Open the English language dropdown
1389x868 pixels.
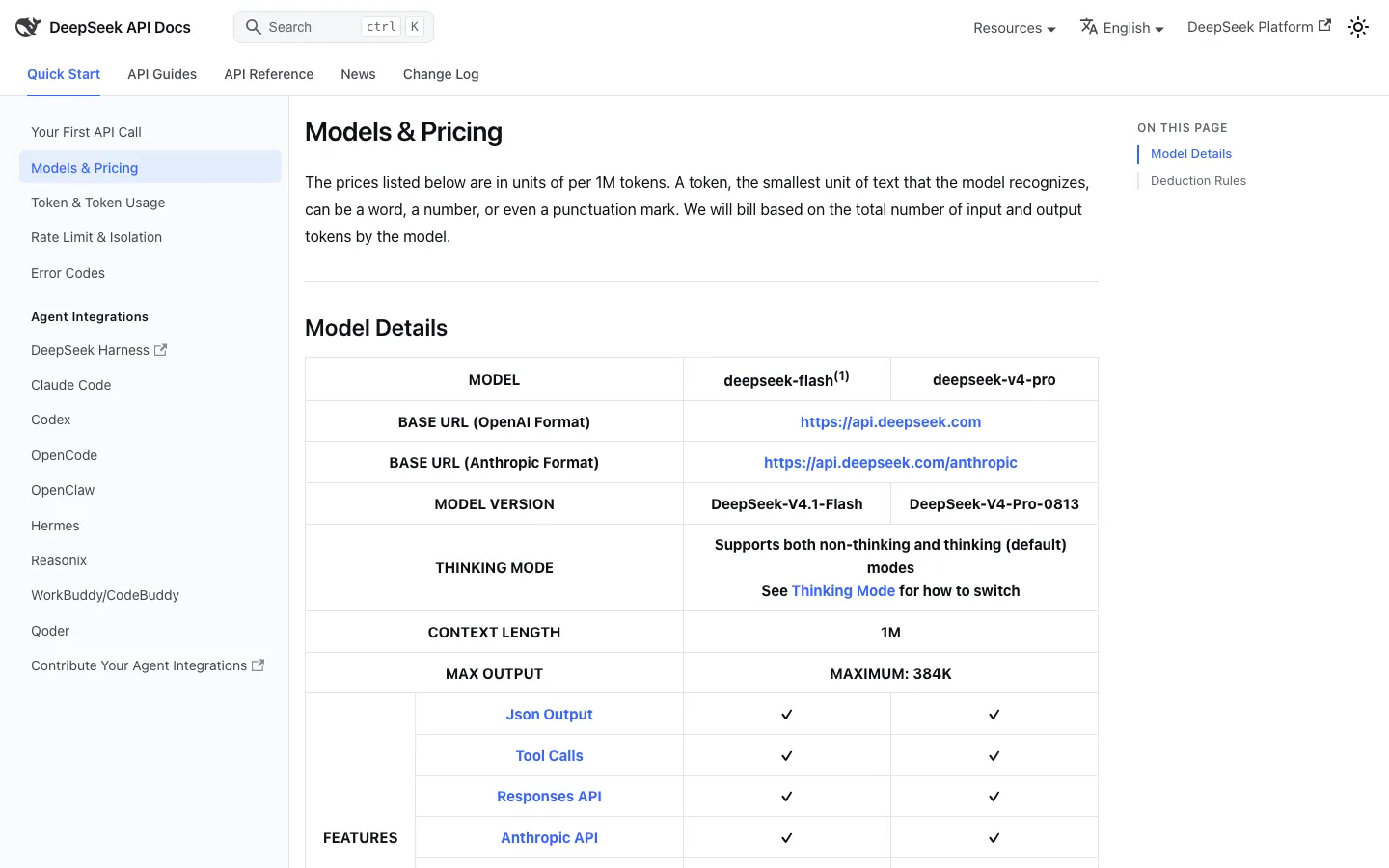pyautogui.click(x=1122, y=28)
